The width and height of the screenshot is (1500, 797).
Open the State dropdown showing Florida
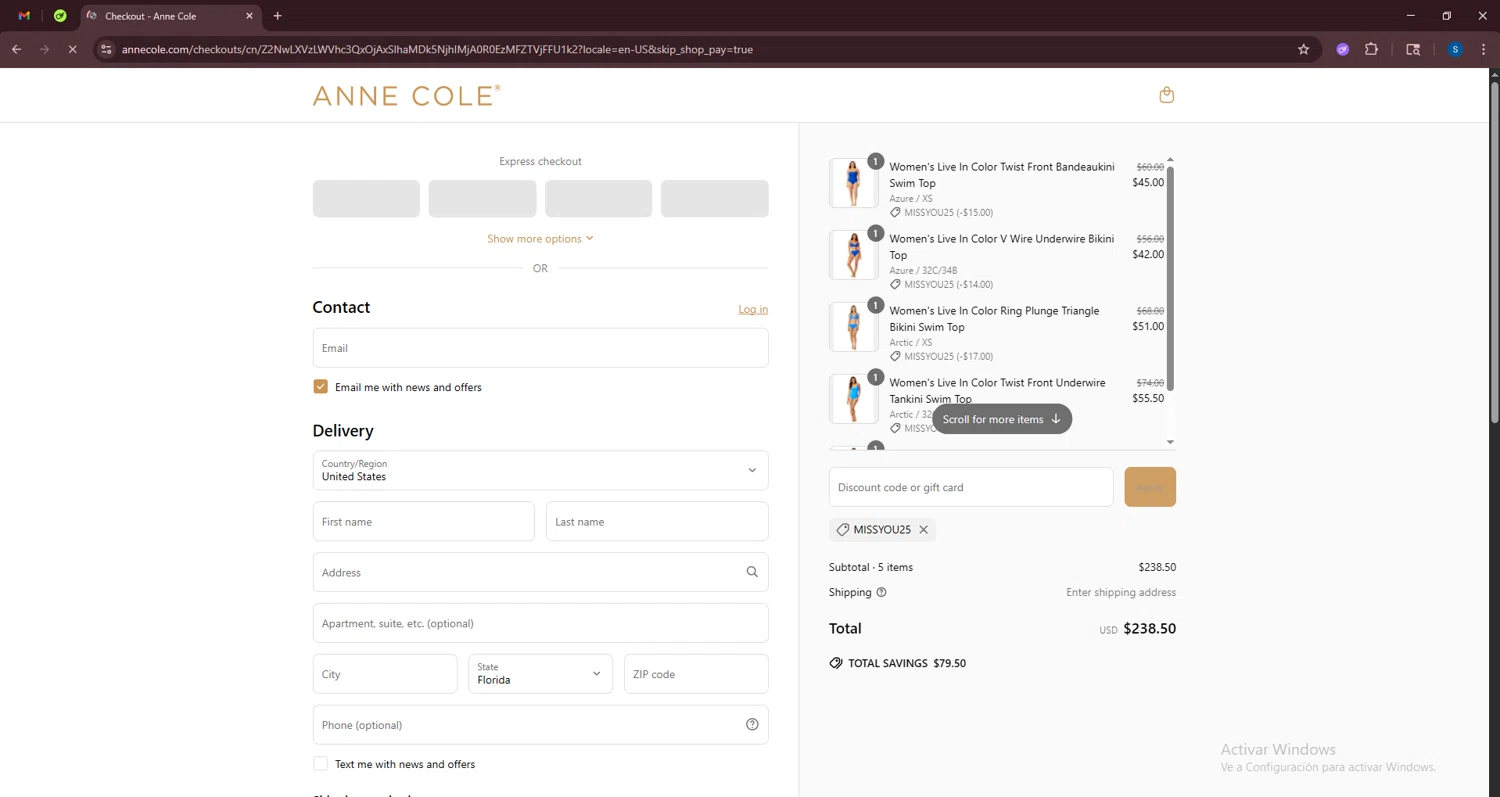pyautogui.click(x=540, y=674)
